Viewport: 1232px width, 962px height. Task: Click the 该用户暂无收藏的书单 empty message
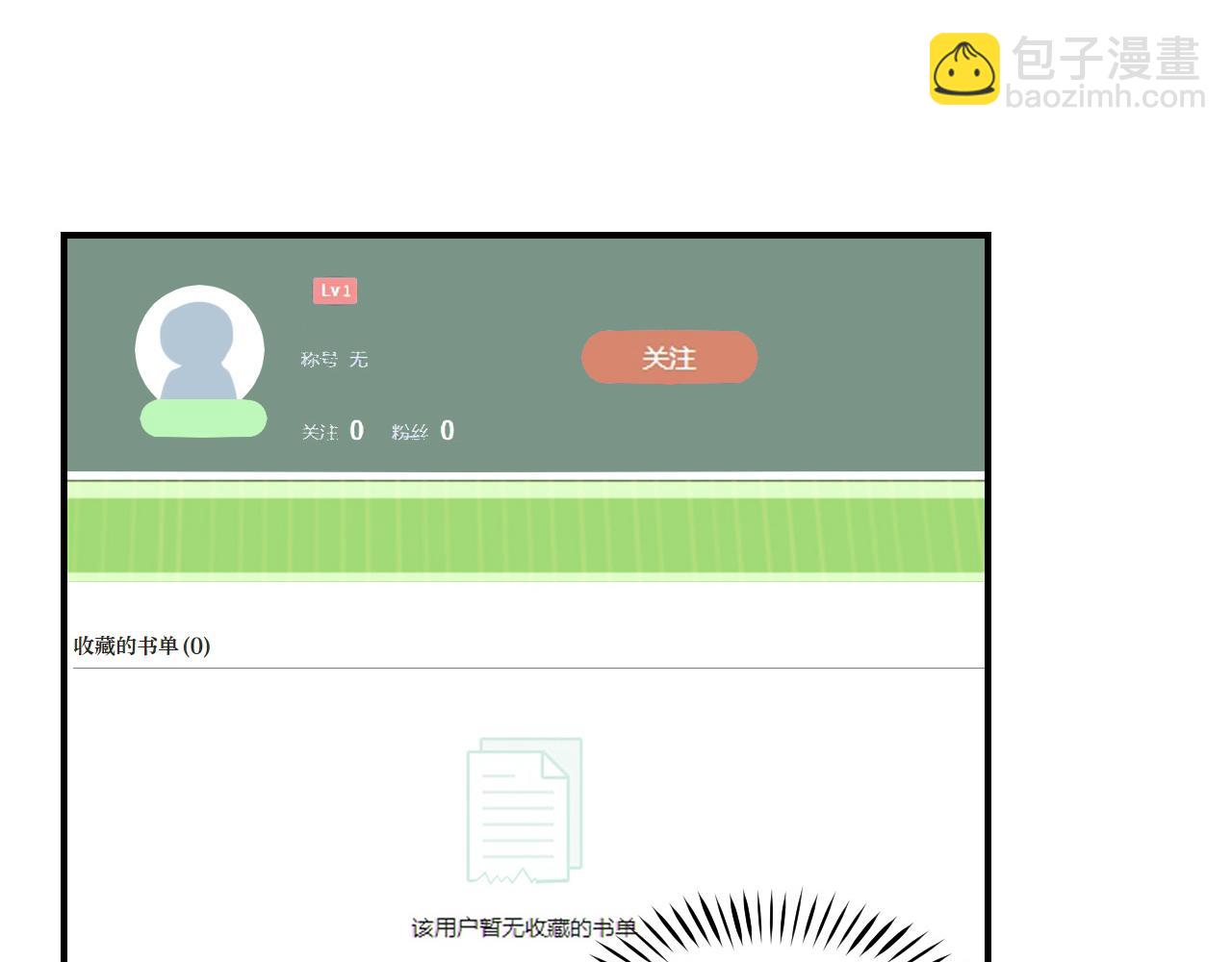523,928
